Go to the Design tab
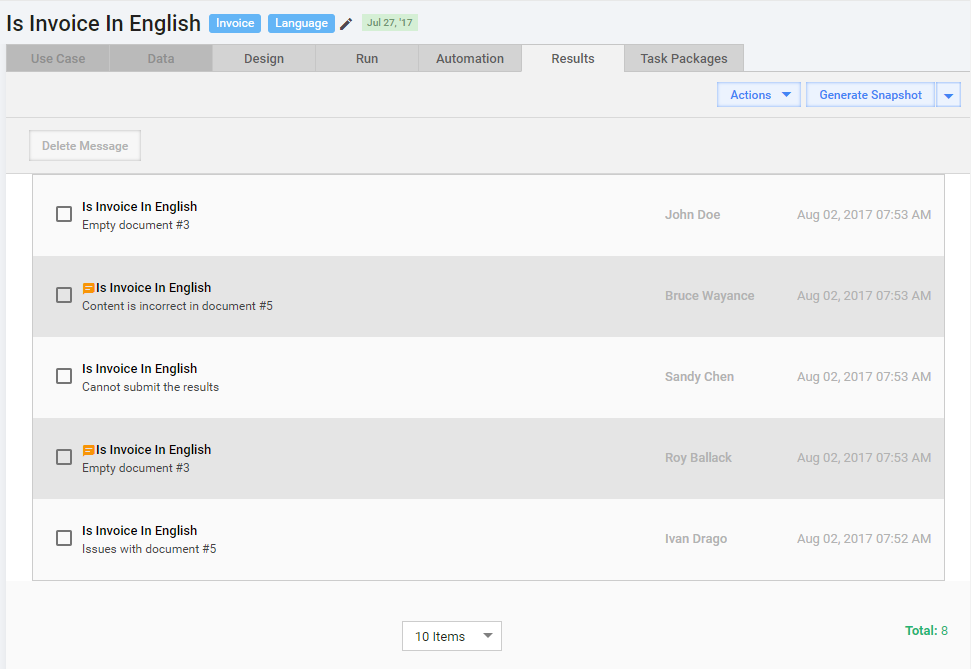The width and height of the screenshot is (971, 669). [x=264, y=58]
